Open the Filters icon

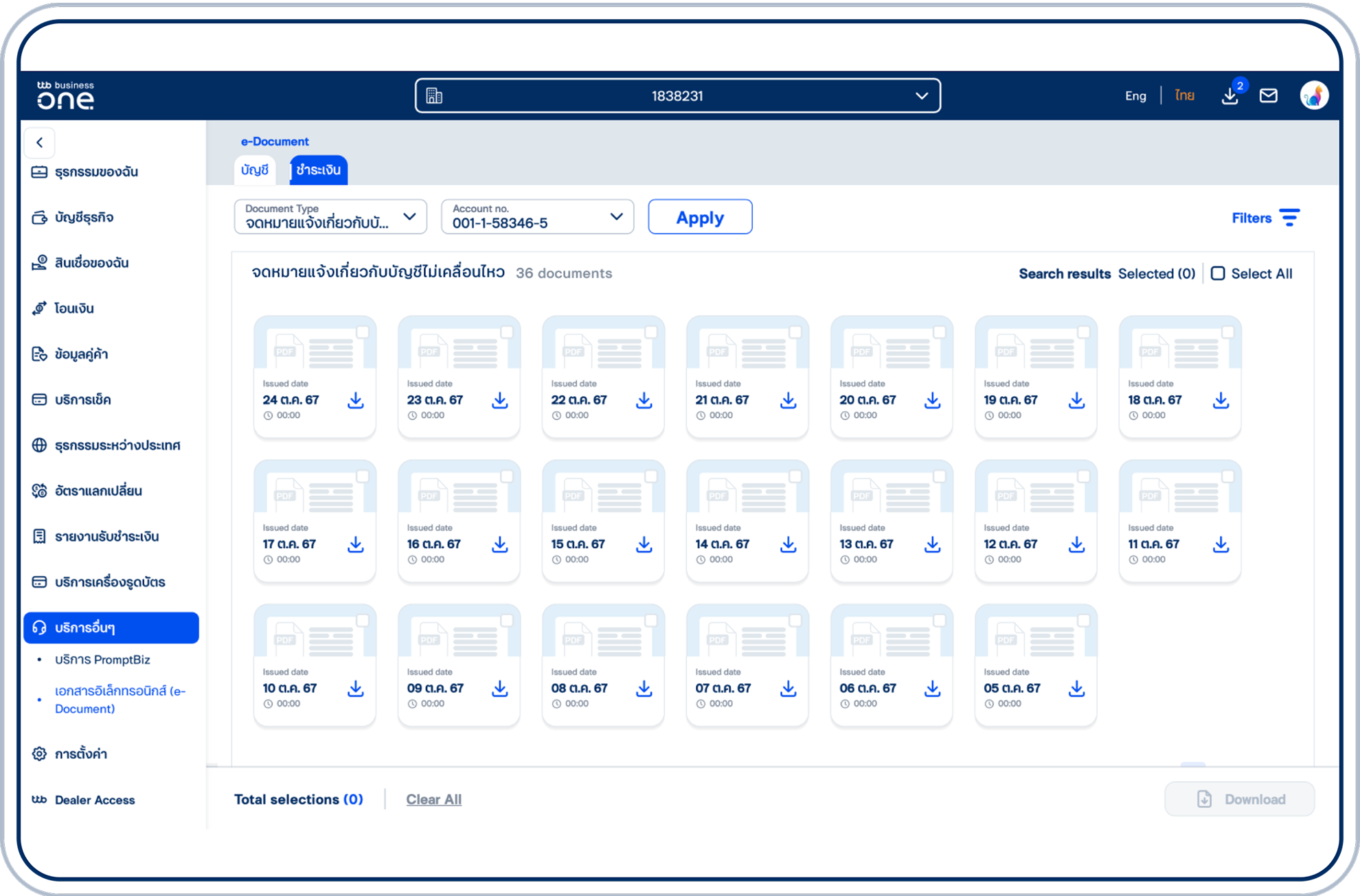tap(1289, 218)
